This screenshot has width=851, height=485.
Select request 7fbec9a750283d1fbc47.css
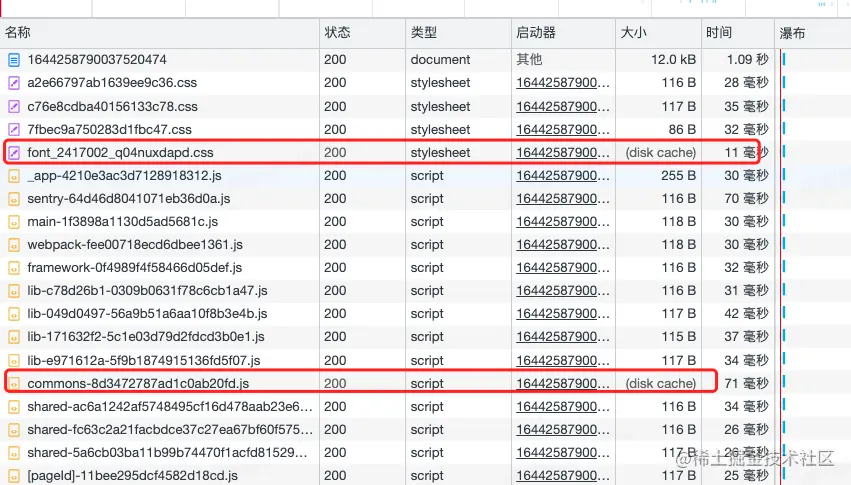(x=110, y=130)
